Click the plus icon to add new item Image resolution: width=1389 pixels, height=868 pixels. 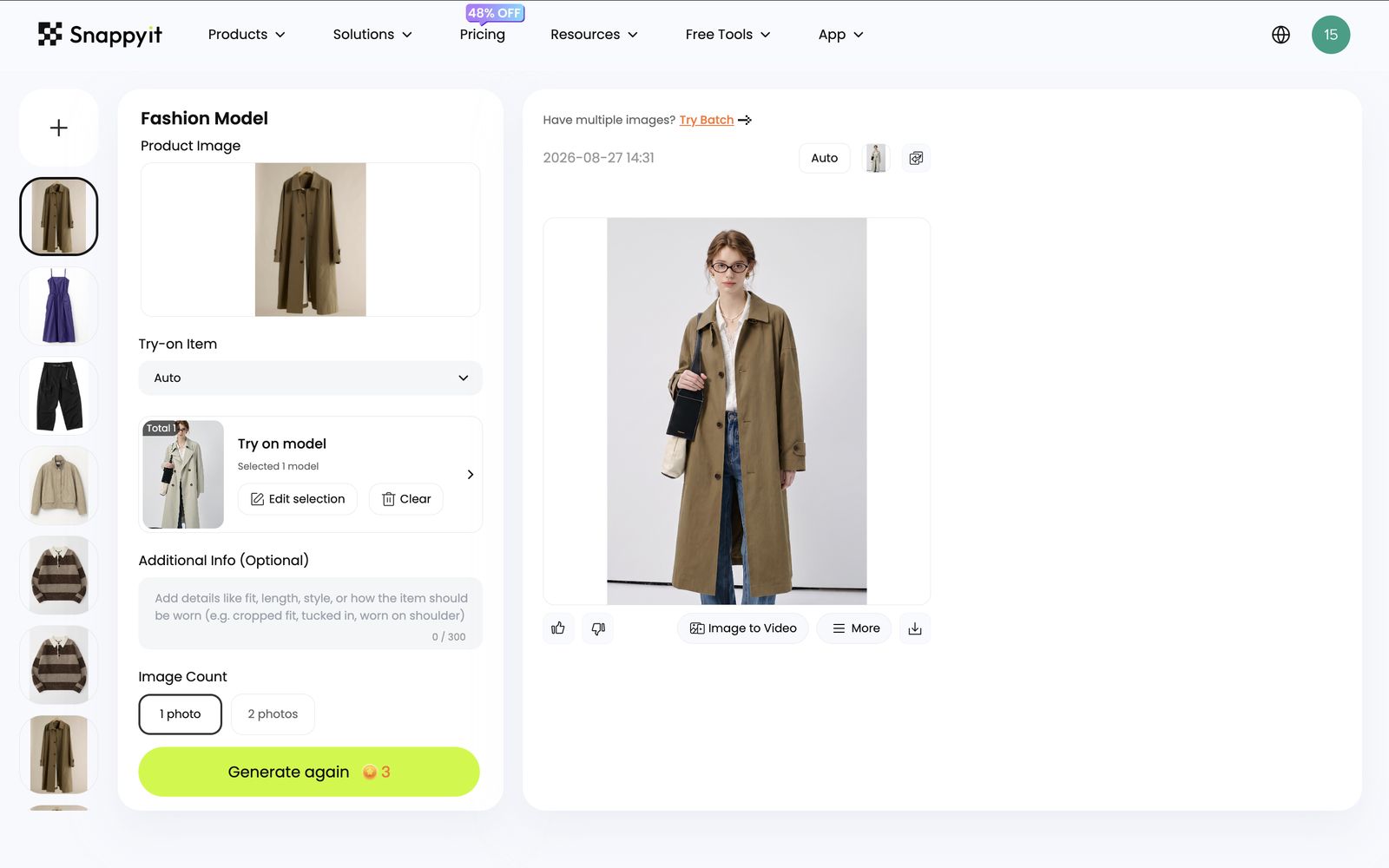[x=58, y=128]
